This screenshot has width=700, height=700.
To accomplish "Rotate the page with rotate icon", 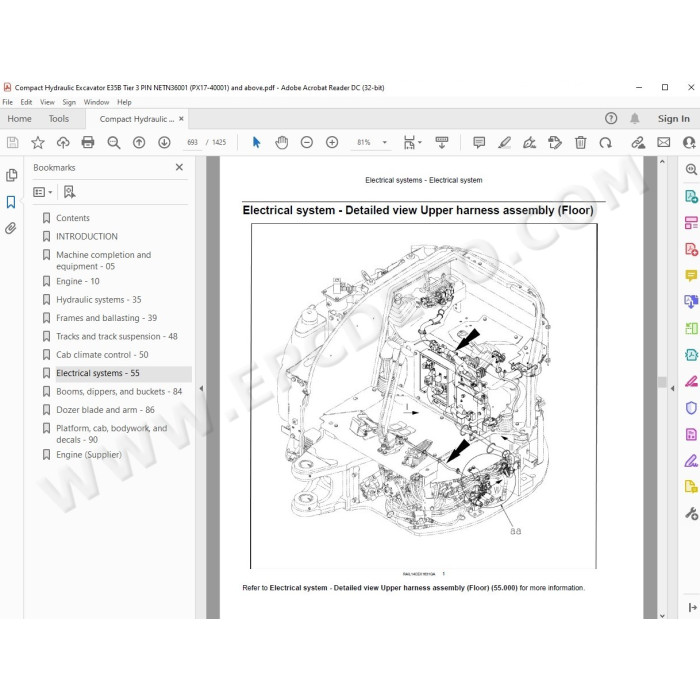I will 605,142.
